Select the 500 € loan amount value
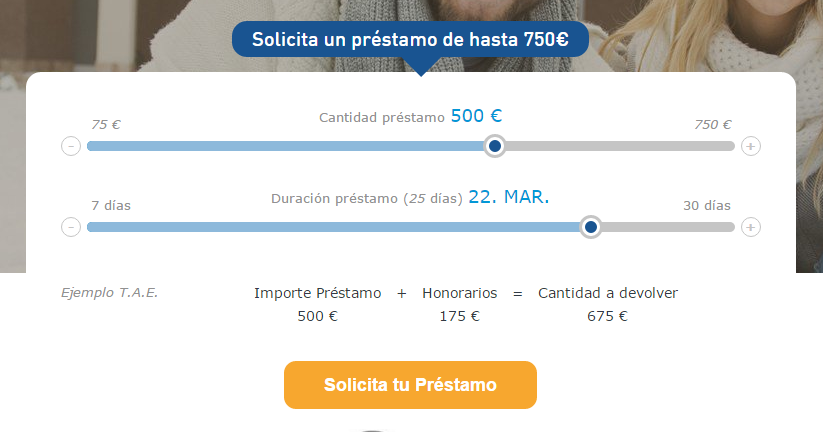This screenshot has width=823, height=432. point(476,116)
